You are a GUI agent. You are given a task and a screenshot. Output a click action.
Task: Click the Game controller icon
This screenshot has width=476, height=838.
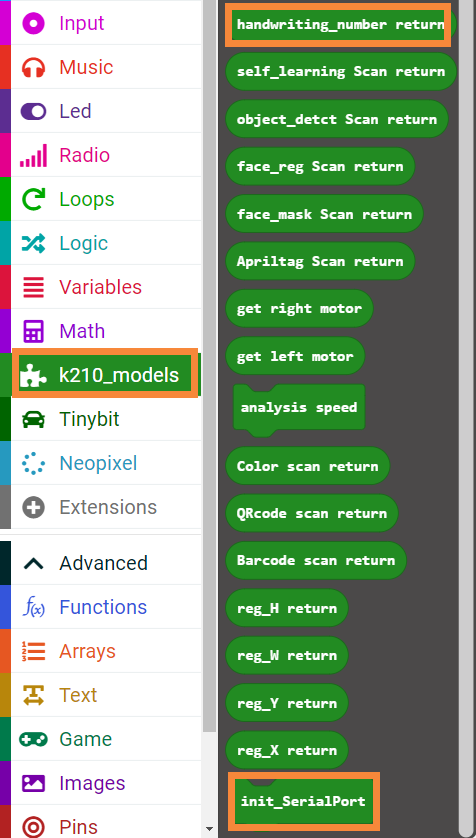point(34,739)
